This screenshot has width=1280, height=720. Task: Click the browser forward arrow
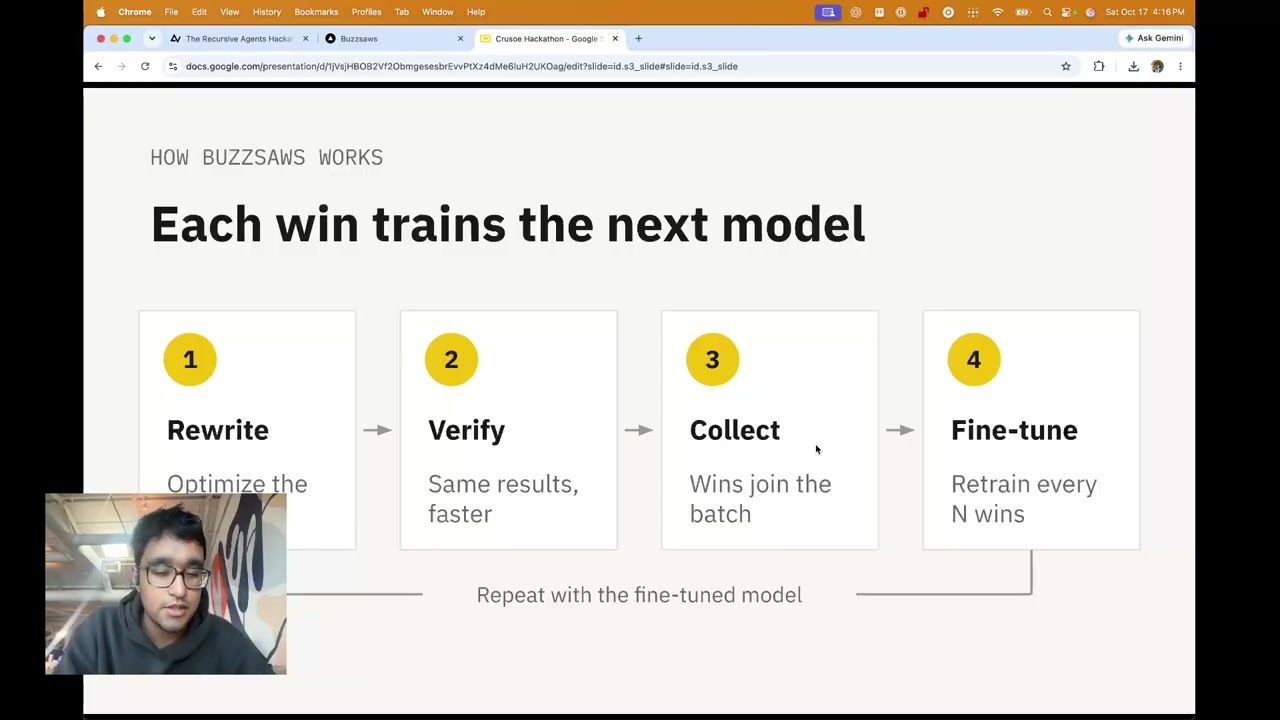pos(121,66)
